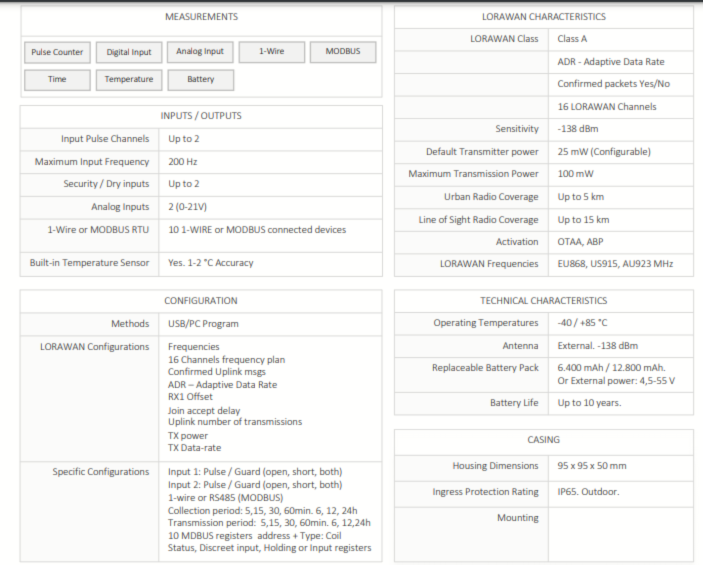This screenshot has width=703, height=565.
Task: Click the LORAWAN CHARACTERISTICS heading
Action: (x=544, y=17)
